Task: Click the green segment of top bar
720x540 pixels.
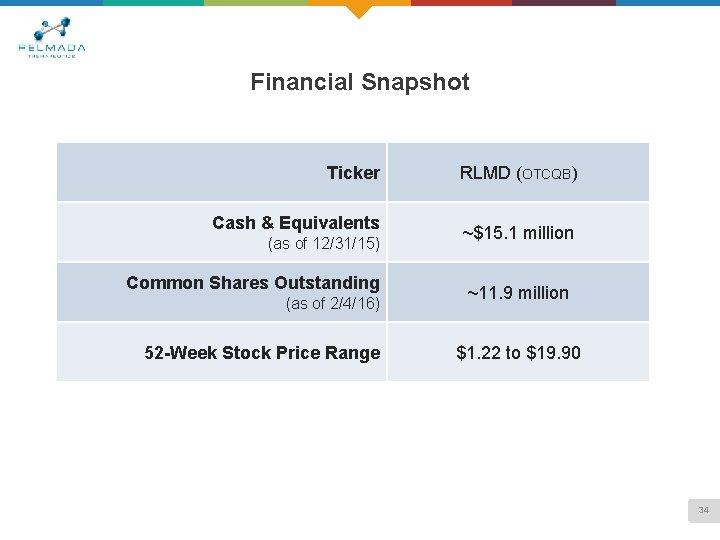Action: [256, 3]
